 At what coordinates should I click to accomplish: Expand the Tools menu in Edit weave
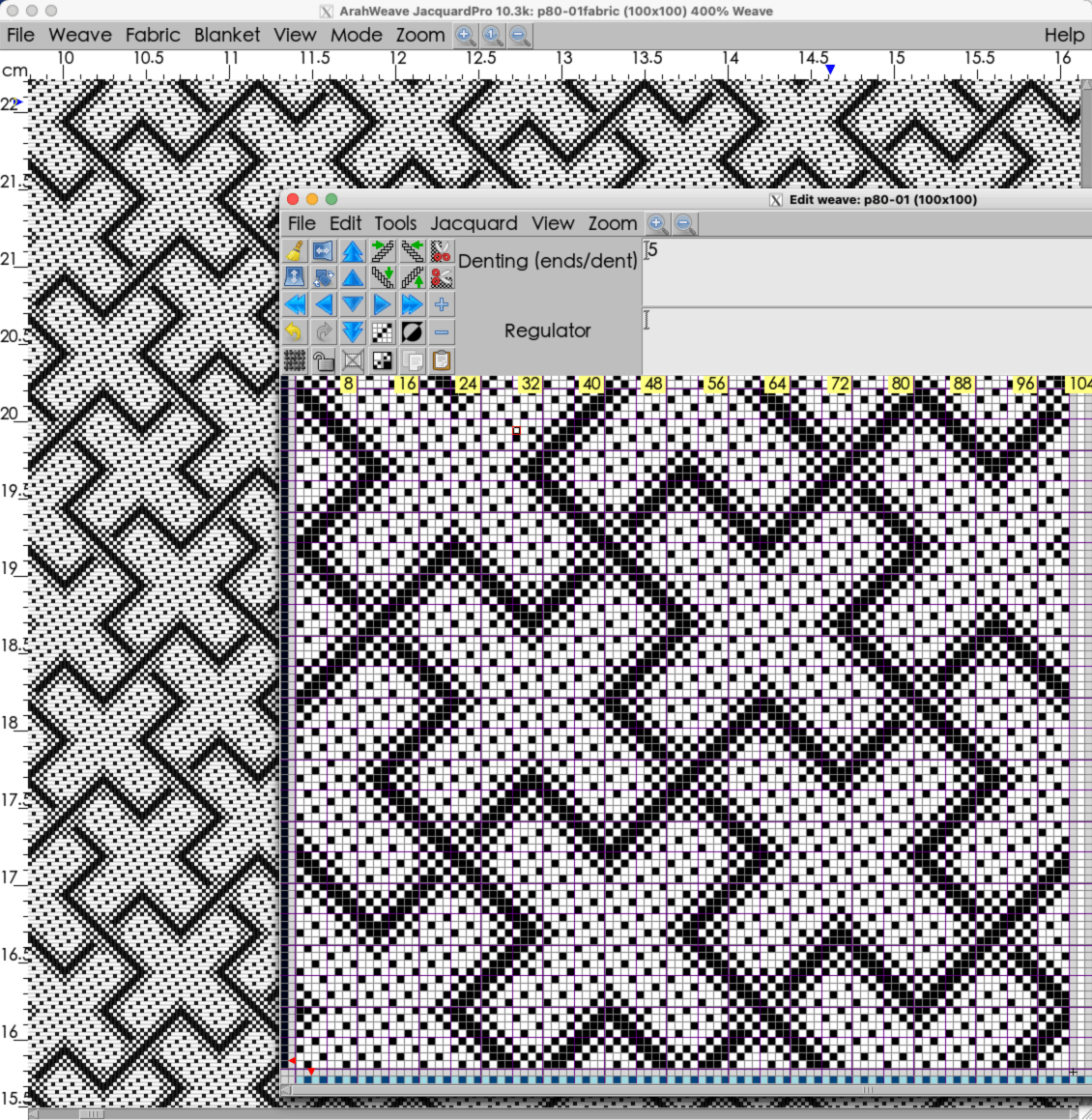[x=395, y=223]
